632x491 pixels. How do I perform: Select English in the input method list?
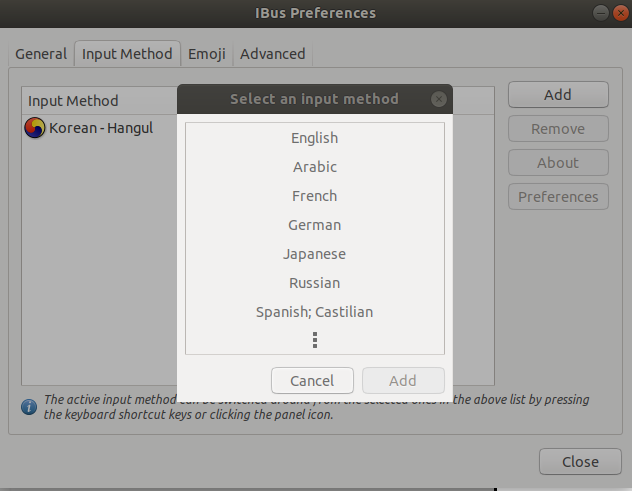pyautogui.click(x=315, y=138)
